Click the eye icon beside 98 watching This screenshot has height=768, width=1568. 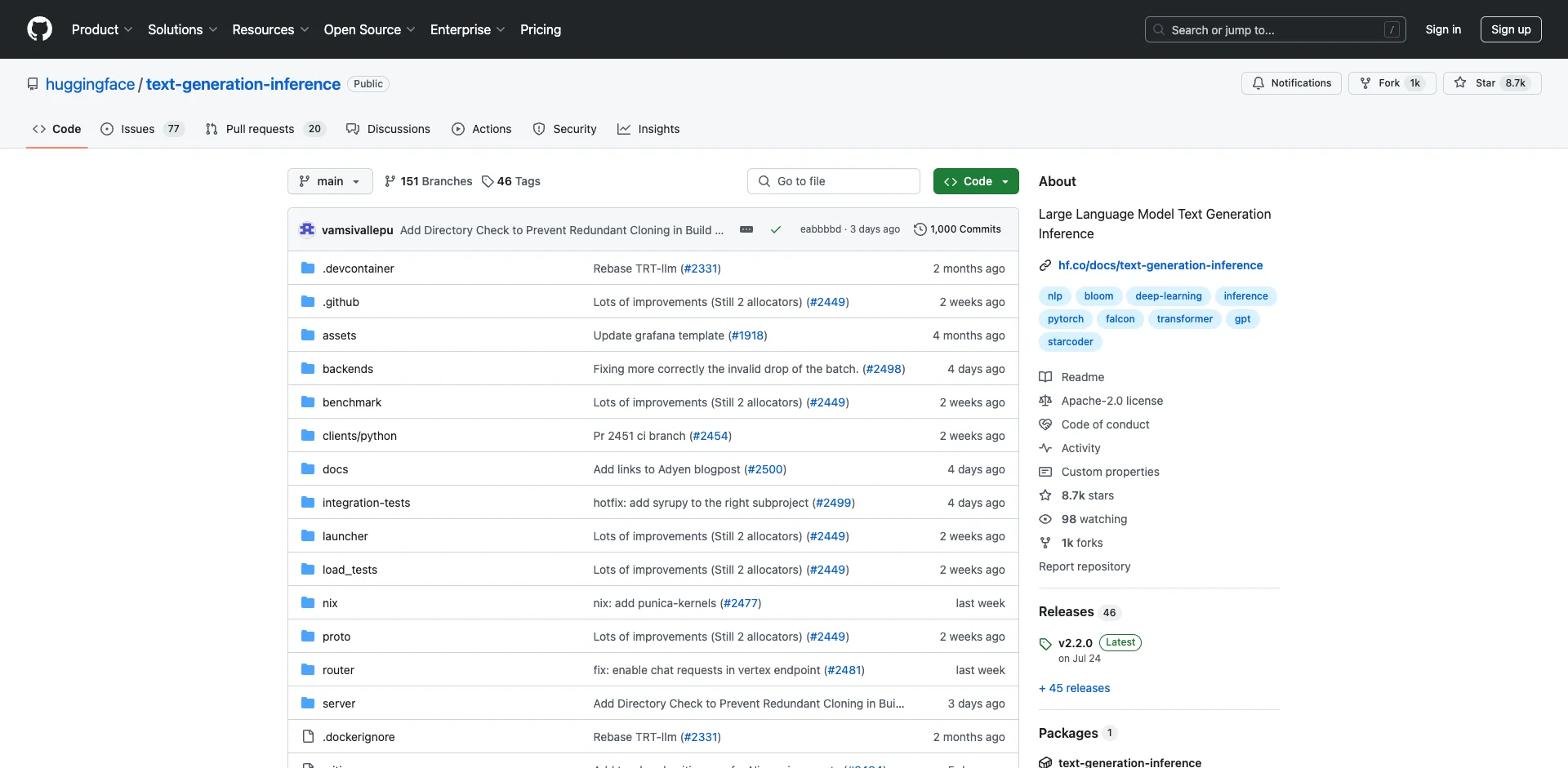coord(1045,519)
